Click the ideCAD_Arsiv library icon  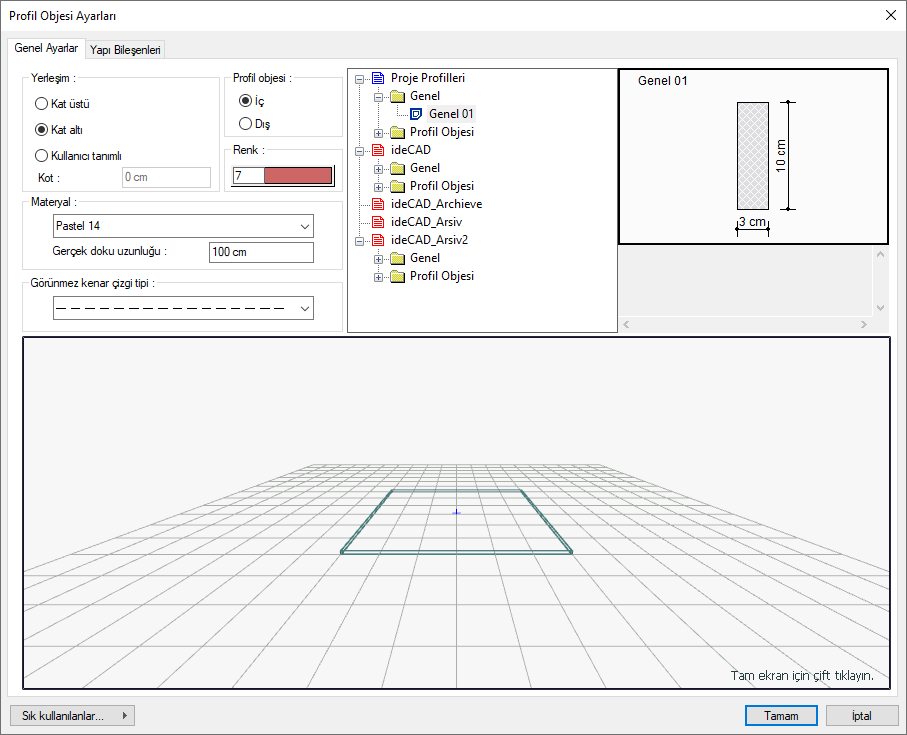point(377,222)
